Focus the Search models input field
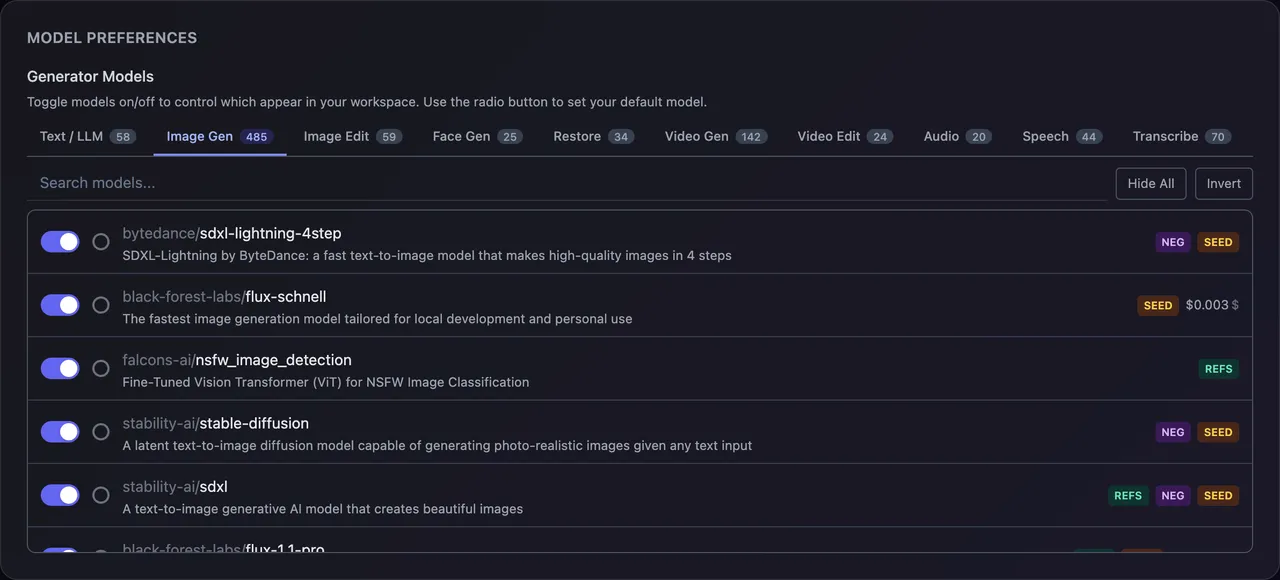This screenshot has height=580, width=1280. pos(567,183)
